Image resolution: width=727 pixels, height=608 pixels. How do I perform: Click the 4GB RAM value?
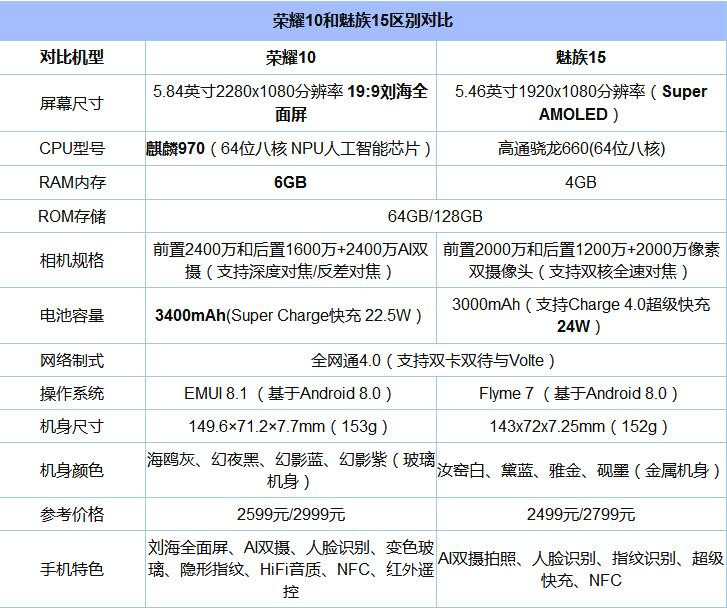click(581, 182)
